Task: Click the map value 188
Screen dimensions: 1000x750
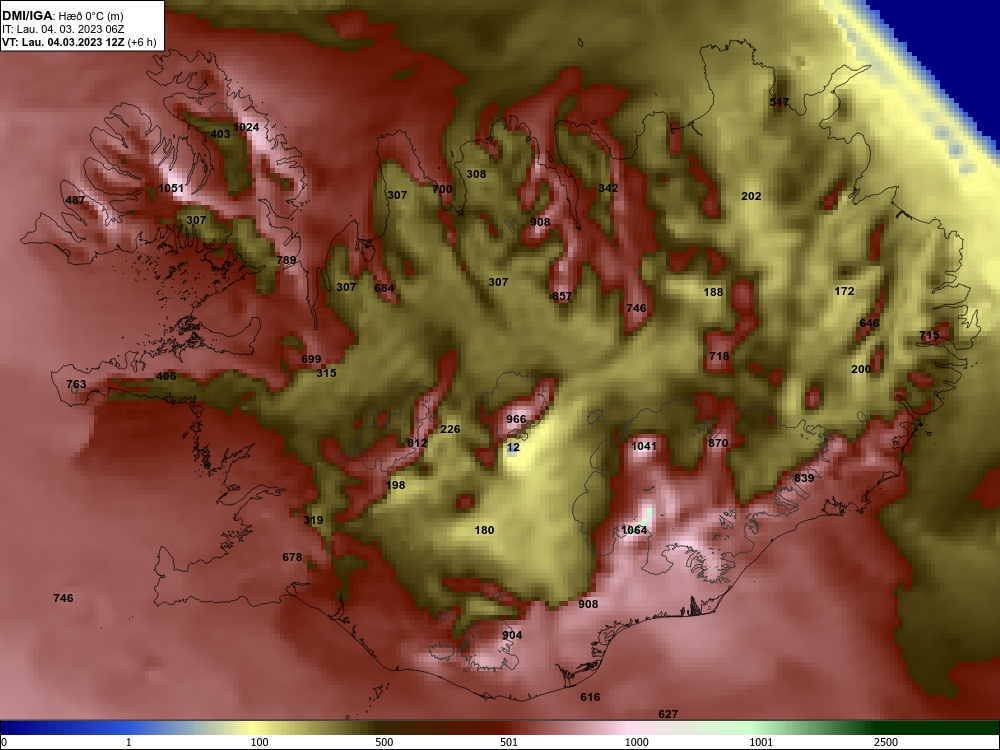Action: click(x=714, y=292)
